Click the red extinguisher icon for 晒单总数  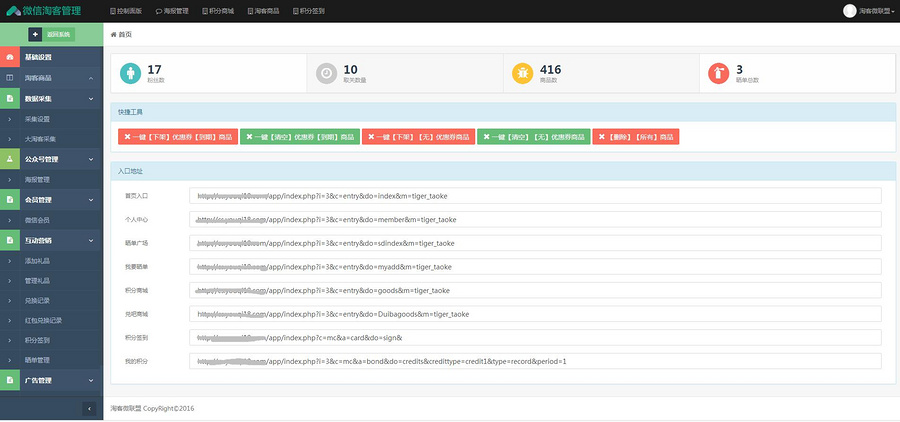click(719, 73)
